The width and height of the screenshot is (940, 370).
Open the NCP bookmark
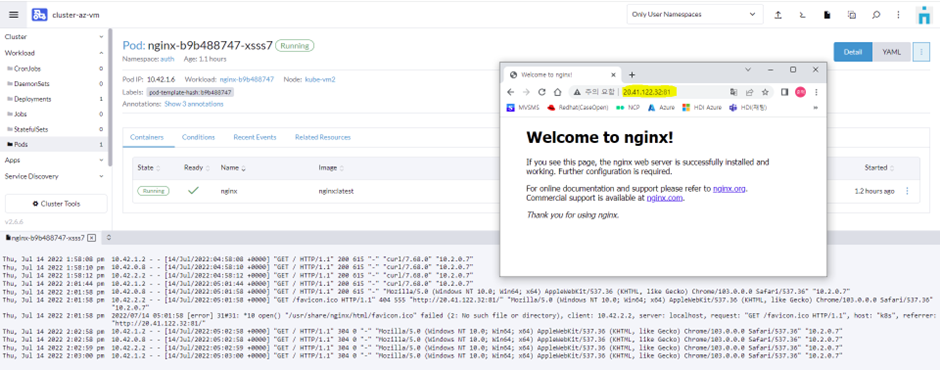point(628,108)
